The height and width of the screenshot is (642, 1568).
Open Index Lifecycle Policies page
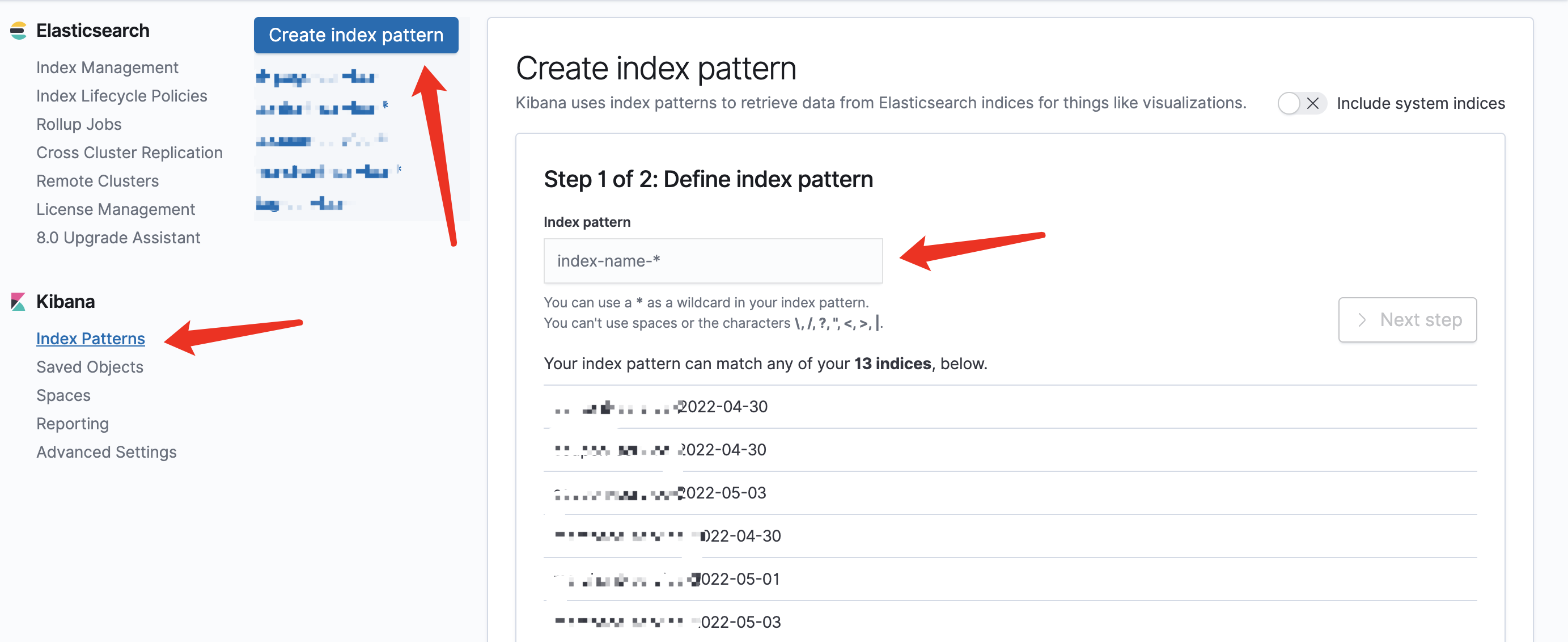122,96
